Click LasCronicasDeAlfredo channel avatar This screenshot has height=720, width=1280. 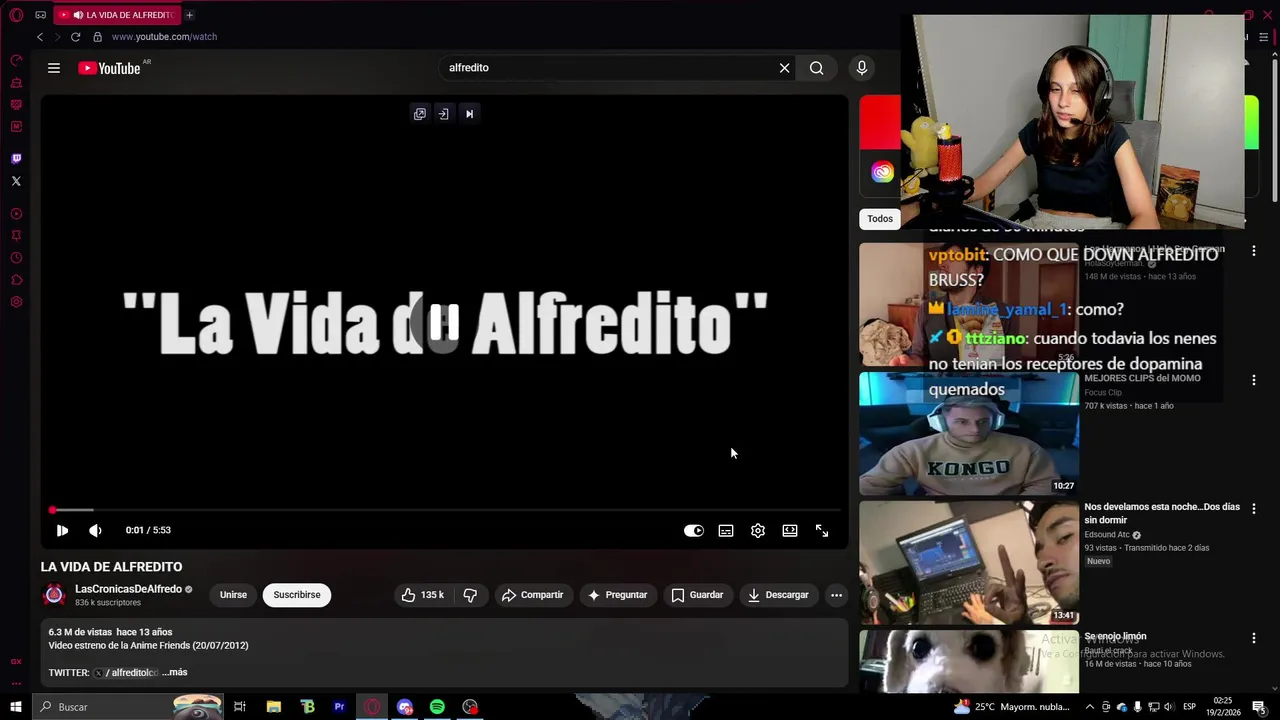(x=54, y=595)
